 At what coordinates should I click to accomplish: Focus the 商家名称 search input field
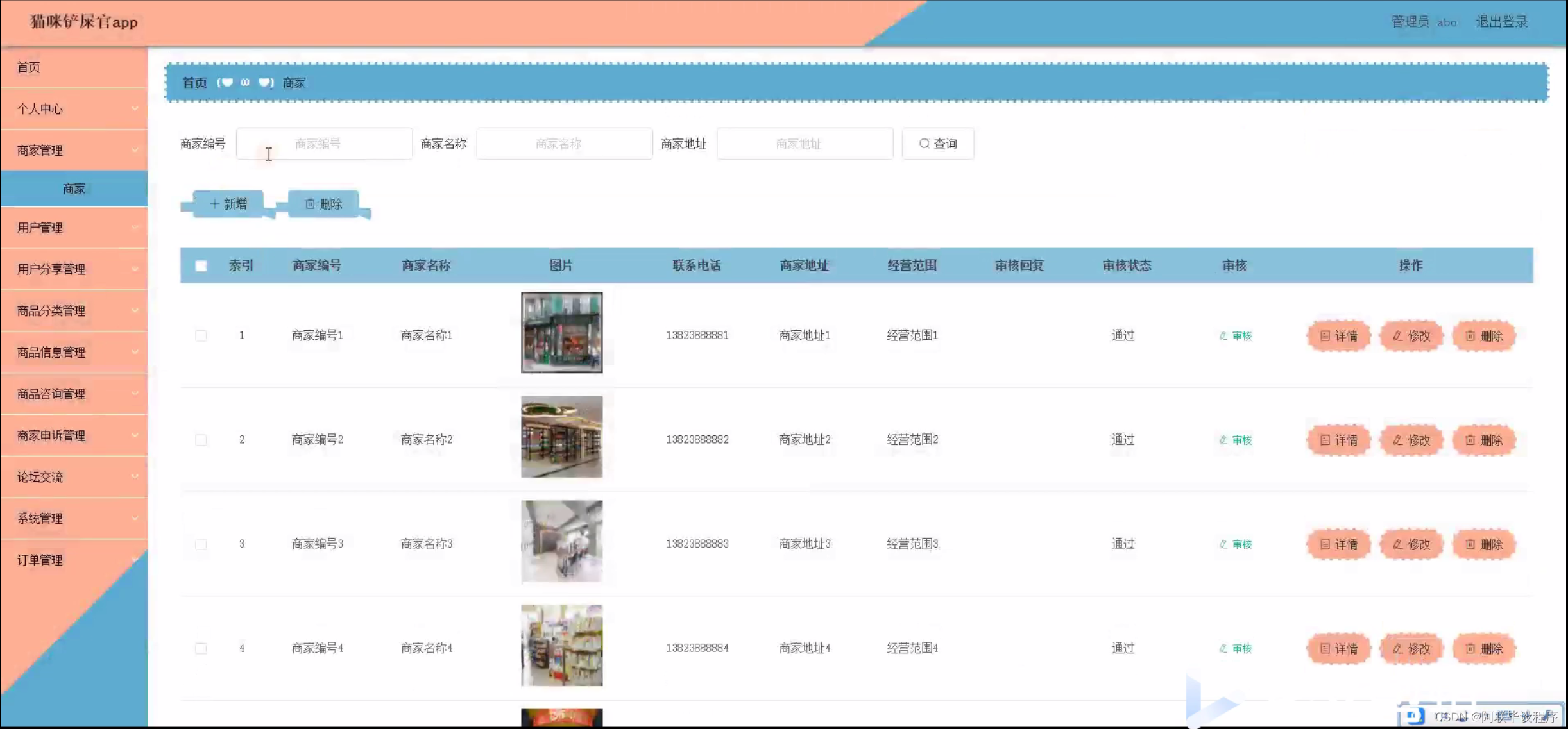click(564, 144)
